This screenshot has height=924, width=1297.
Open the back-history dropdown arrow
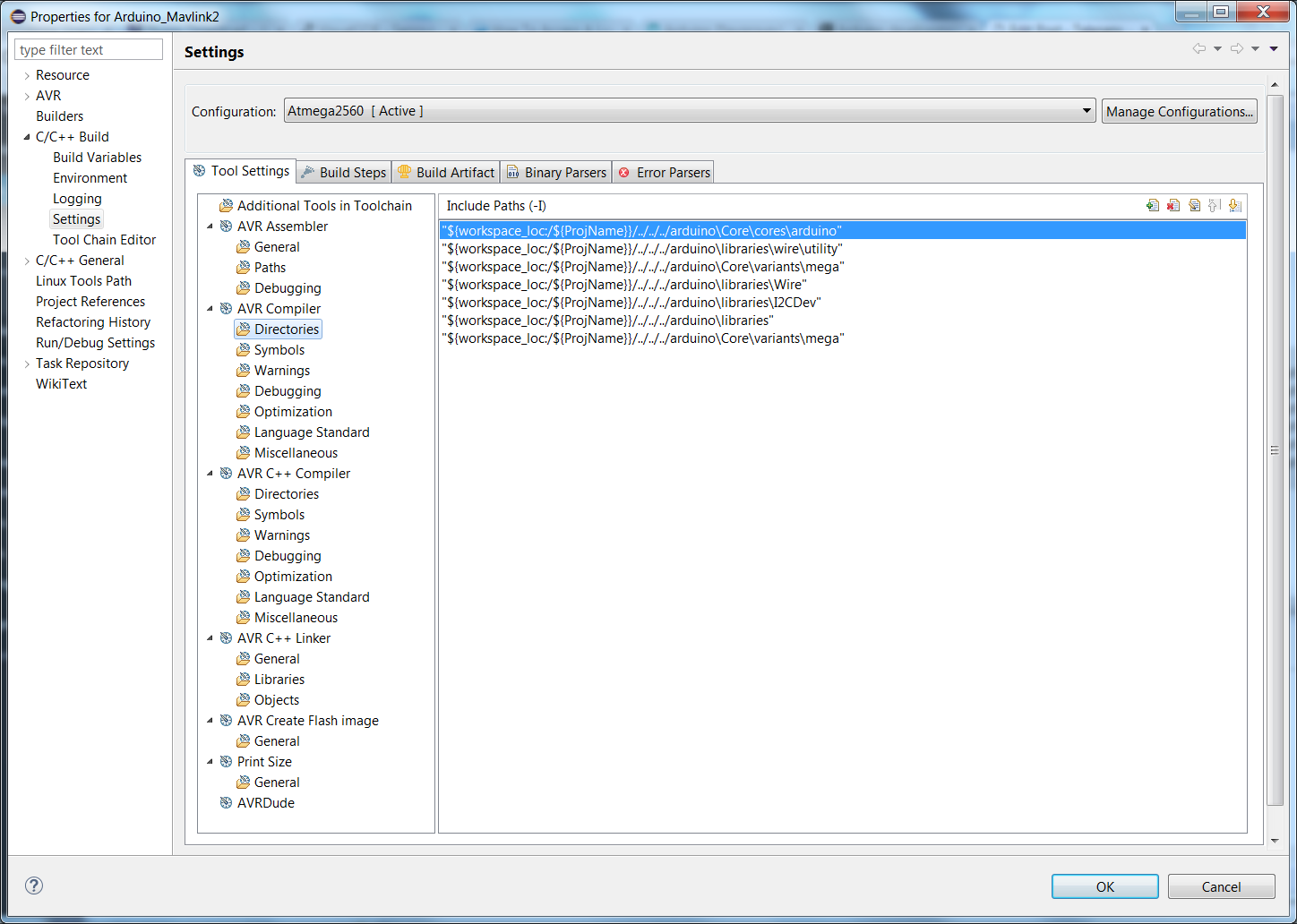[x=1217, y=48]
